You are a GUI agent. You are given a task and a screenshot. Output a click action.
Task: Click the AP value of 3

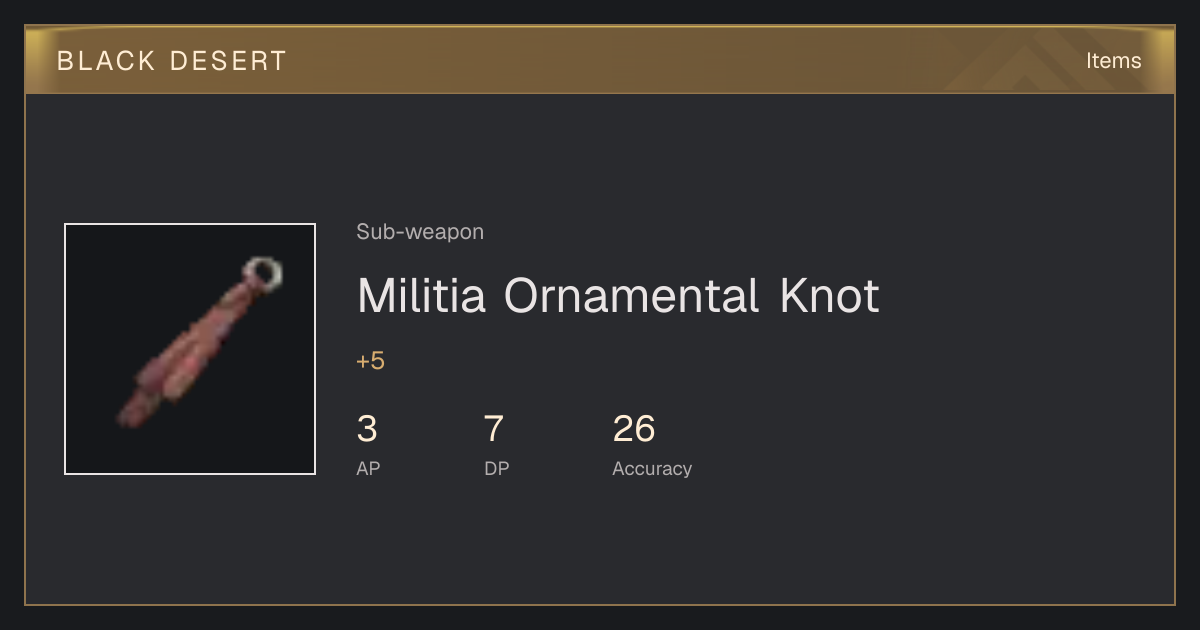click(367, 429)
